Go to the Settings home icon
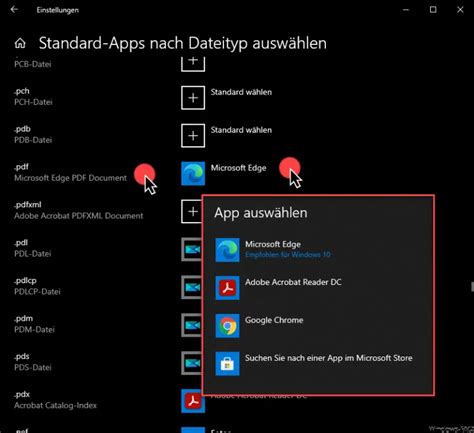The width and height of the screenshot is (474, 433). point(20,43)
